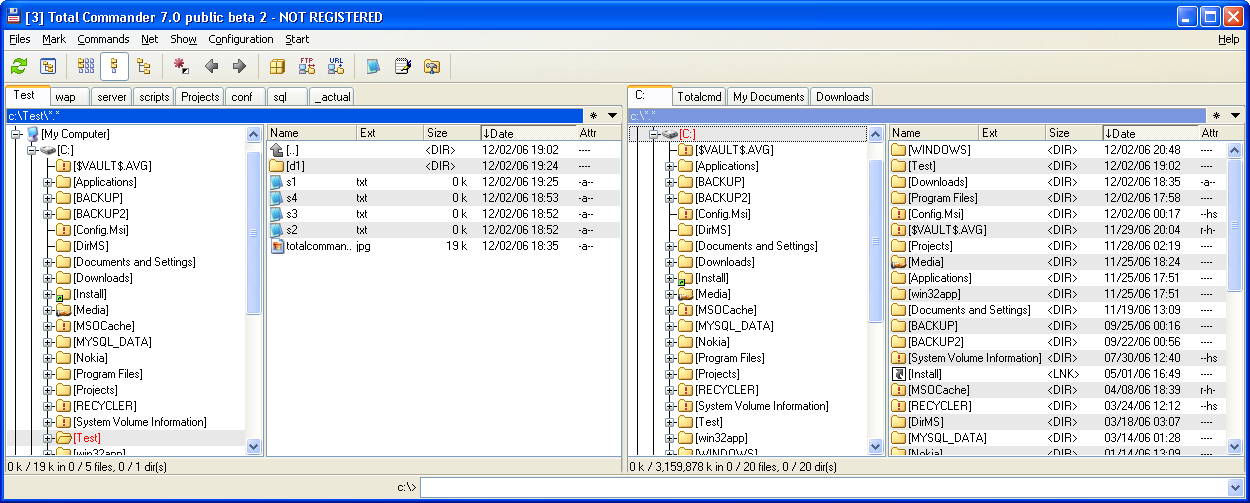Click the folder with tools toolbar icon

(x=432, y=67)
